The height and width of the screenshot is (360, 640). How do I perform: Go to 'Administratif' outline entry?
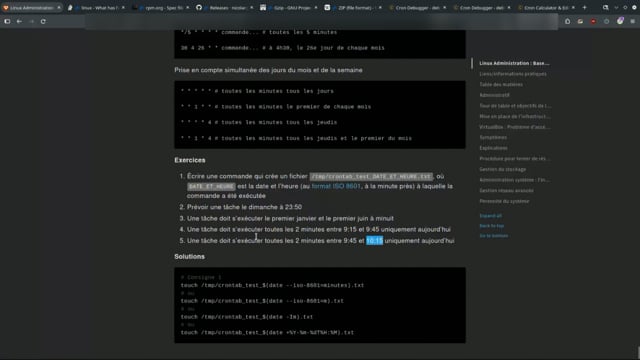pos(494,95)
